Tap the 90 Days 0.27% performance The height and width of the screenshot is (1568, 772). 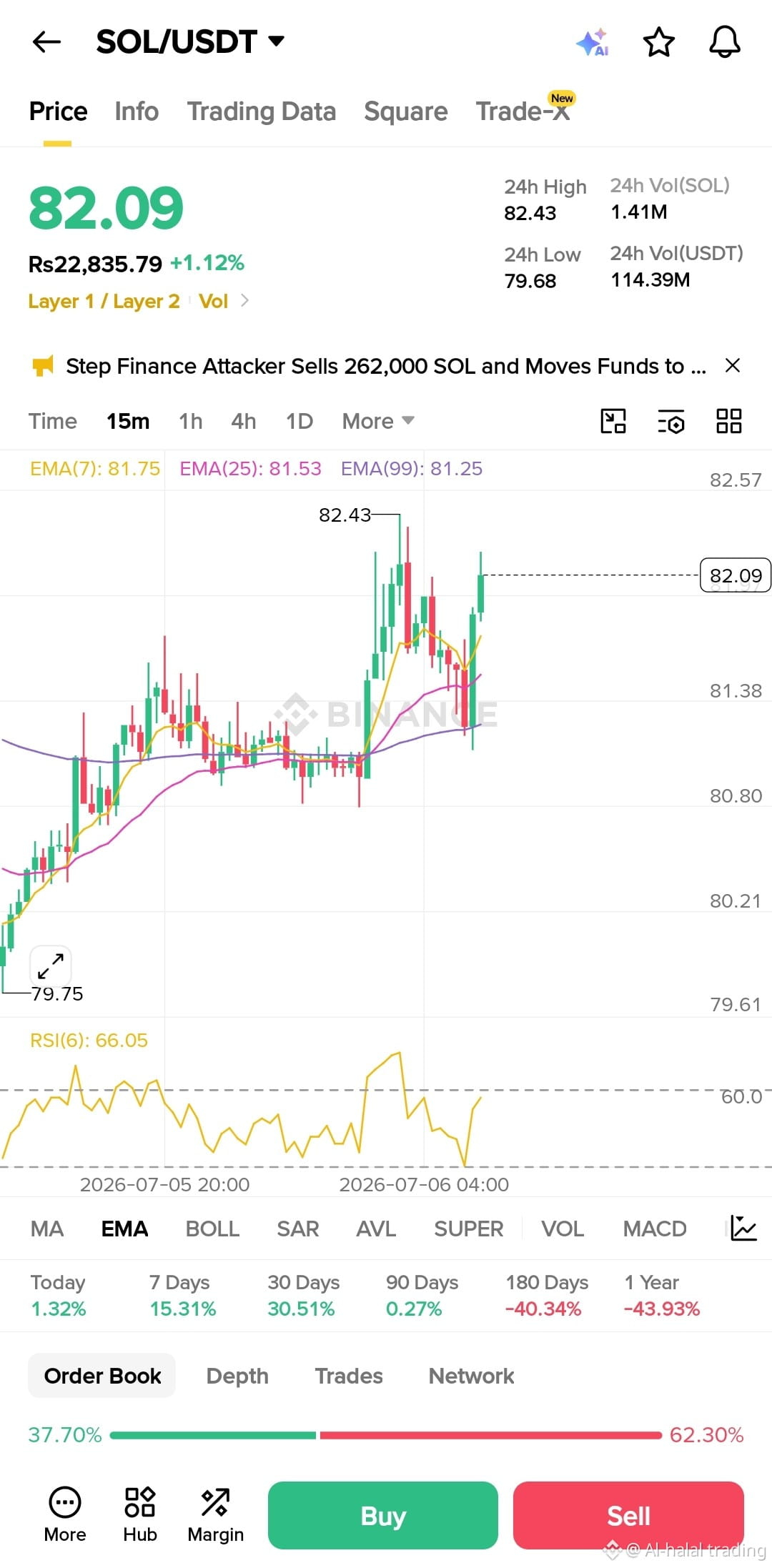(x=422, y=1296)
